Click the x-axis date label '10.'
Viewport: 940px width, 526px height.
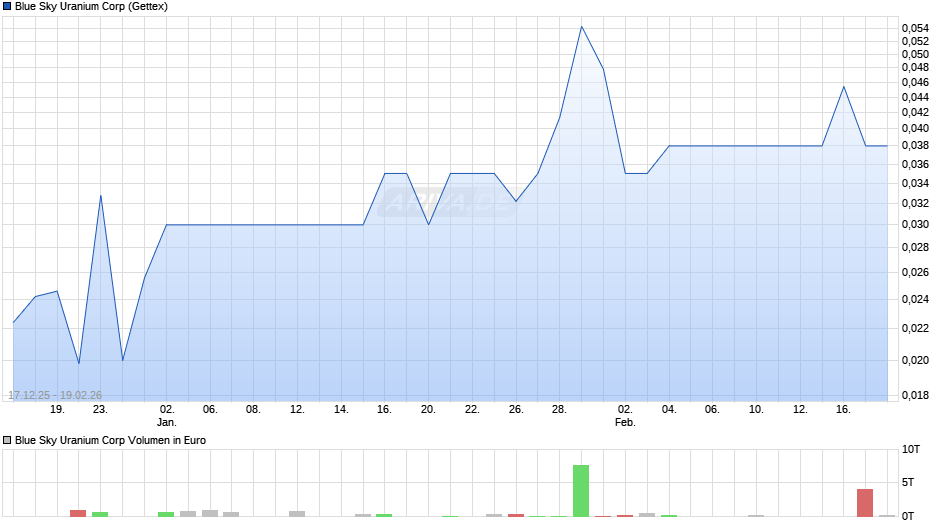(757, 410)
